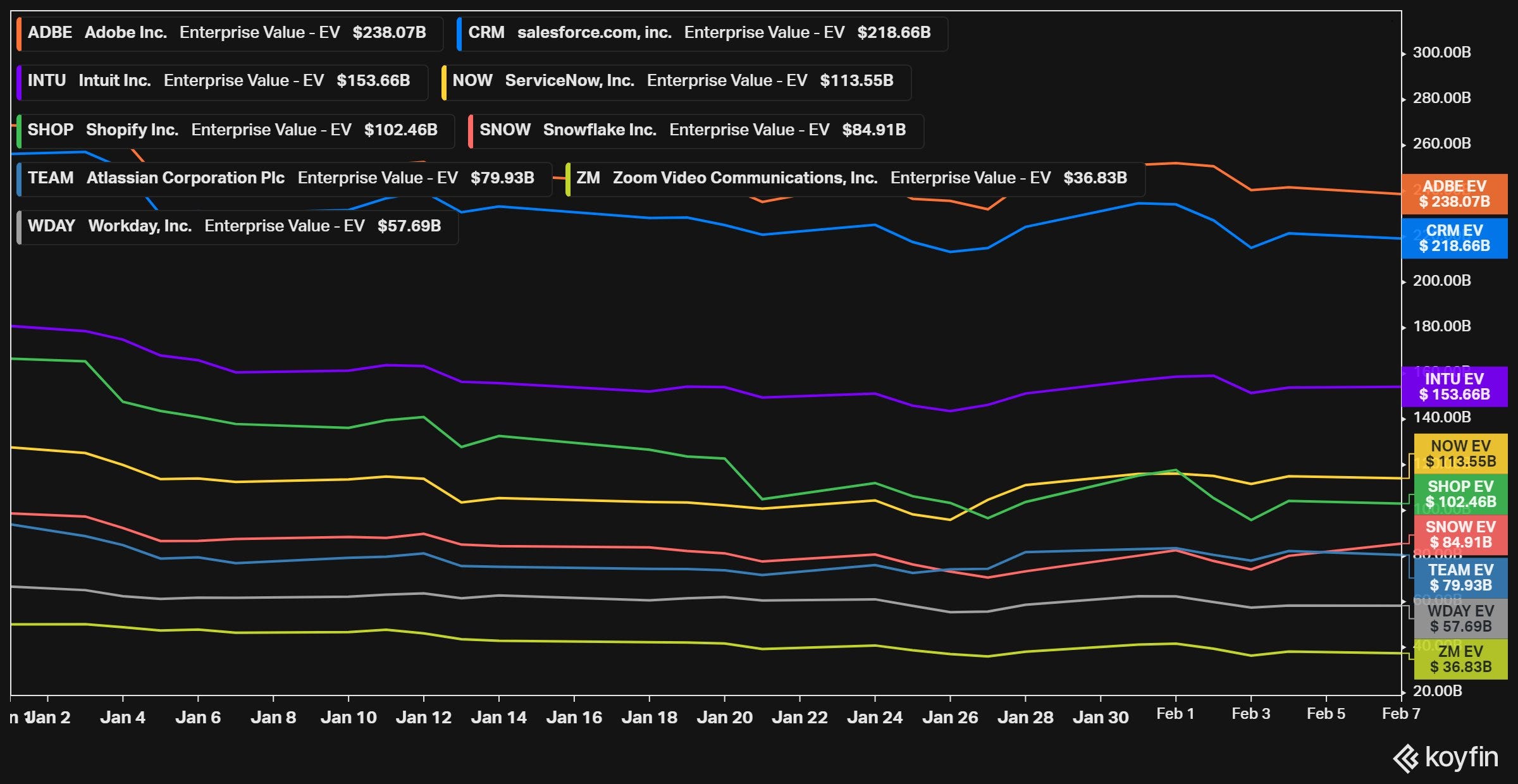Click the WDAY Workday, Inc. legend entry
The image size is (1518, 784).
(x=237, y=226)
